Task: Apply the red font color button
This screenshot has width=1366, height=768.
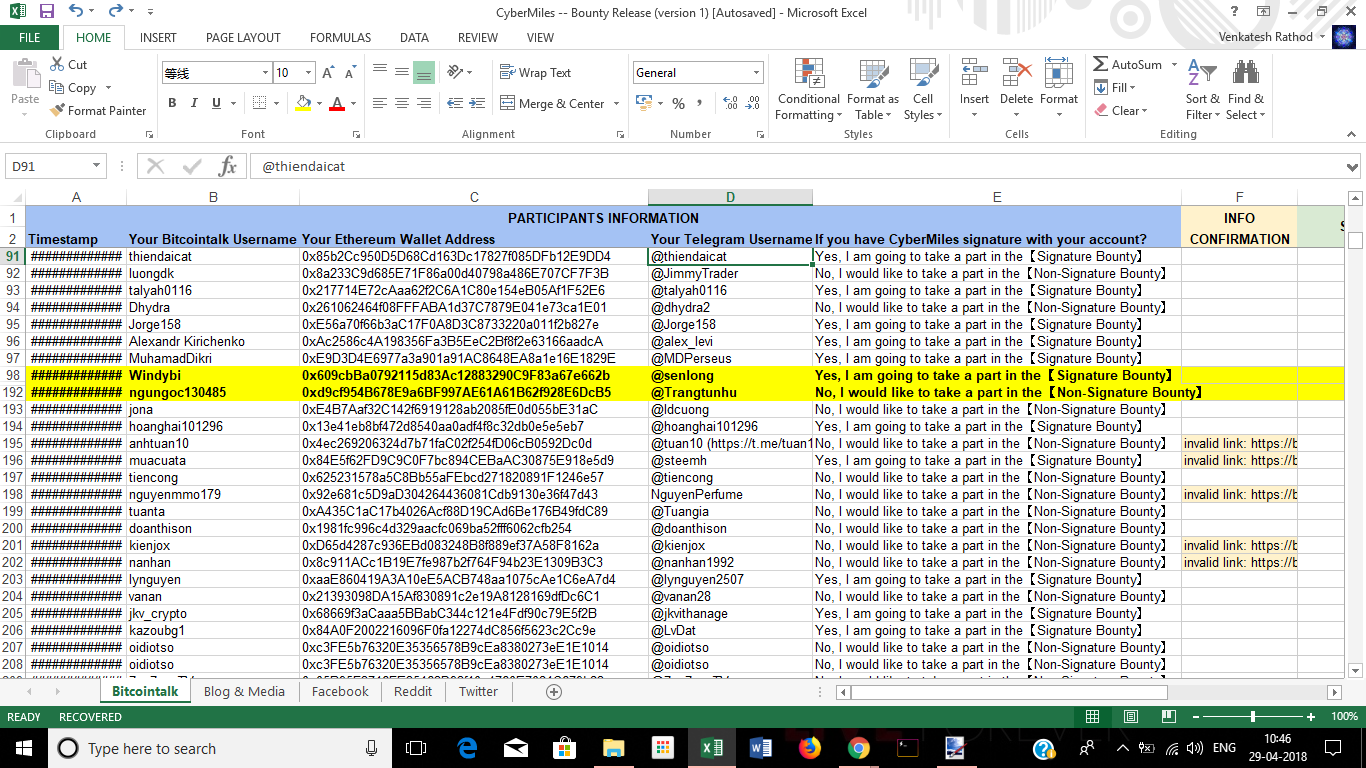Action: click(x=337, y=103)
